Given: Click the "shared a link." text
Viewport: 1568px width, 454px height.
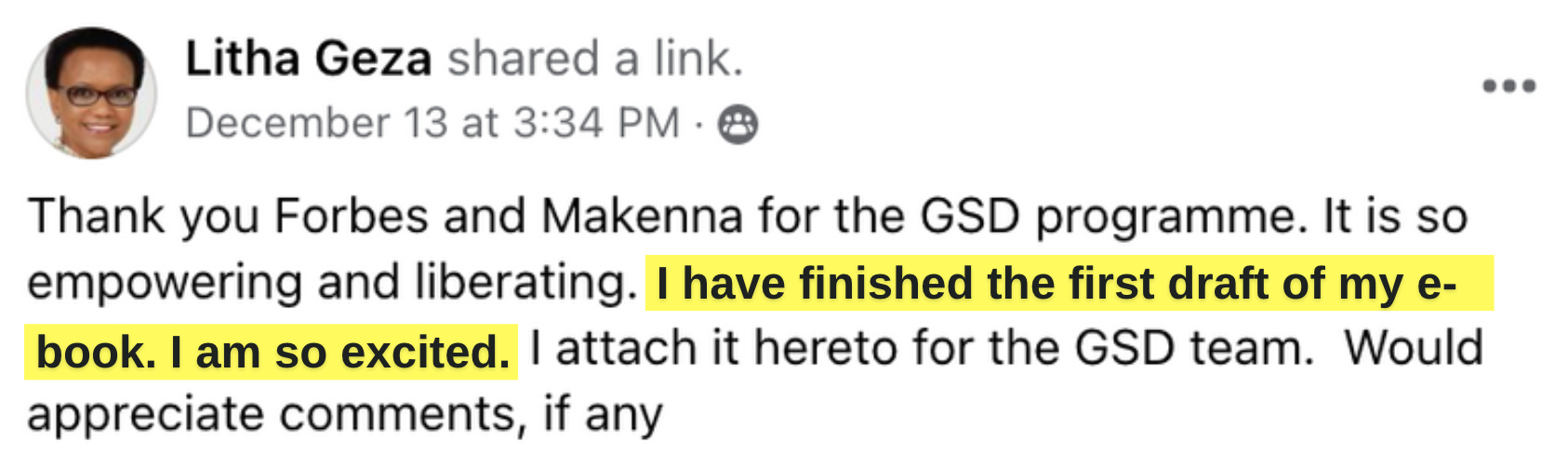Looking at the screenshot, I should [595, 60].
